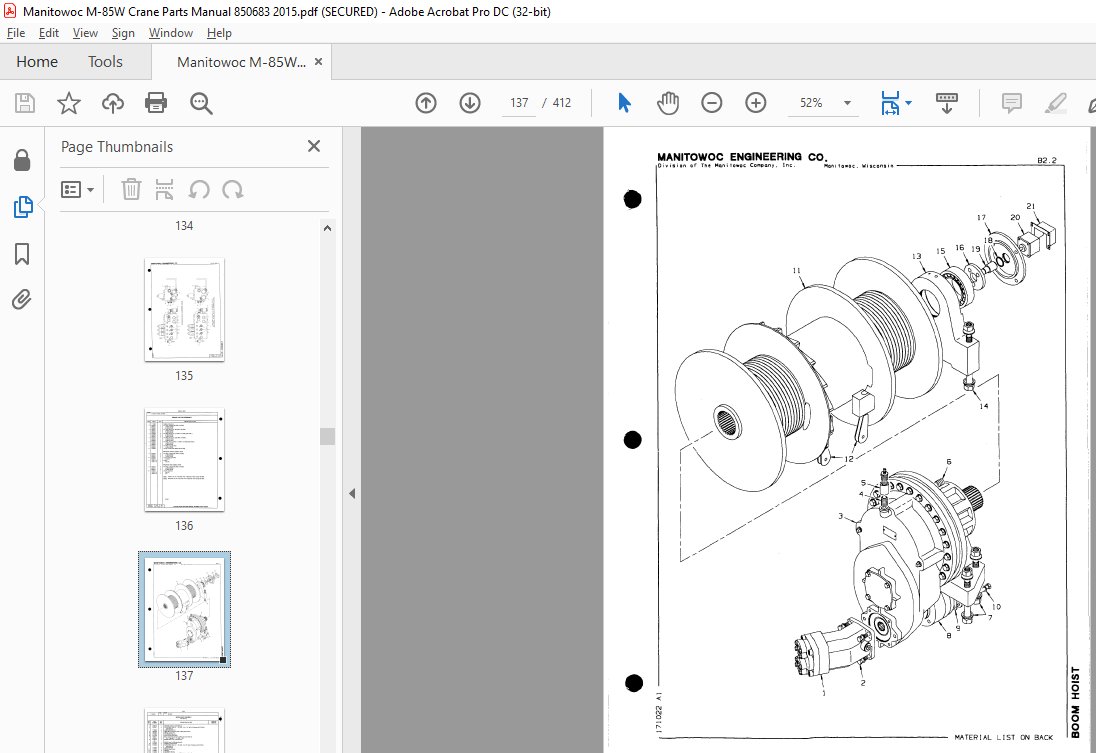Select page 135 thumbnail

click(x=185, y=310)
